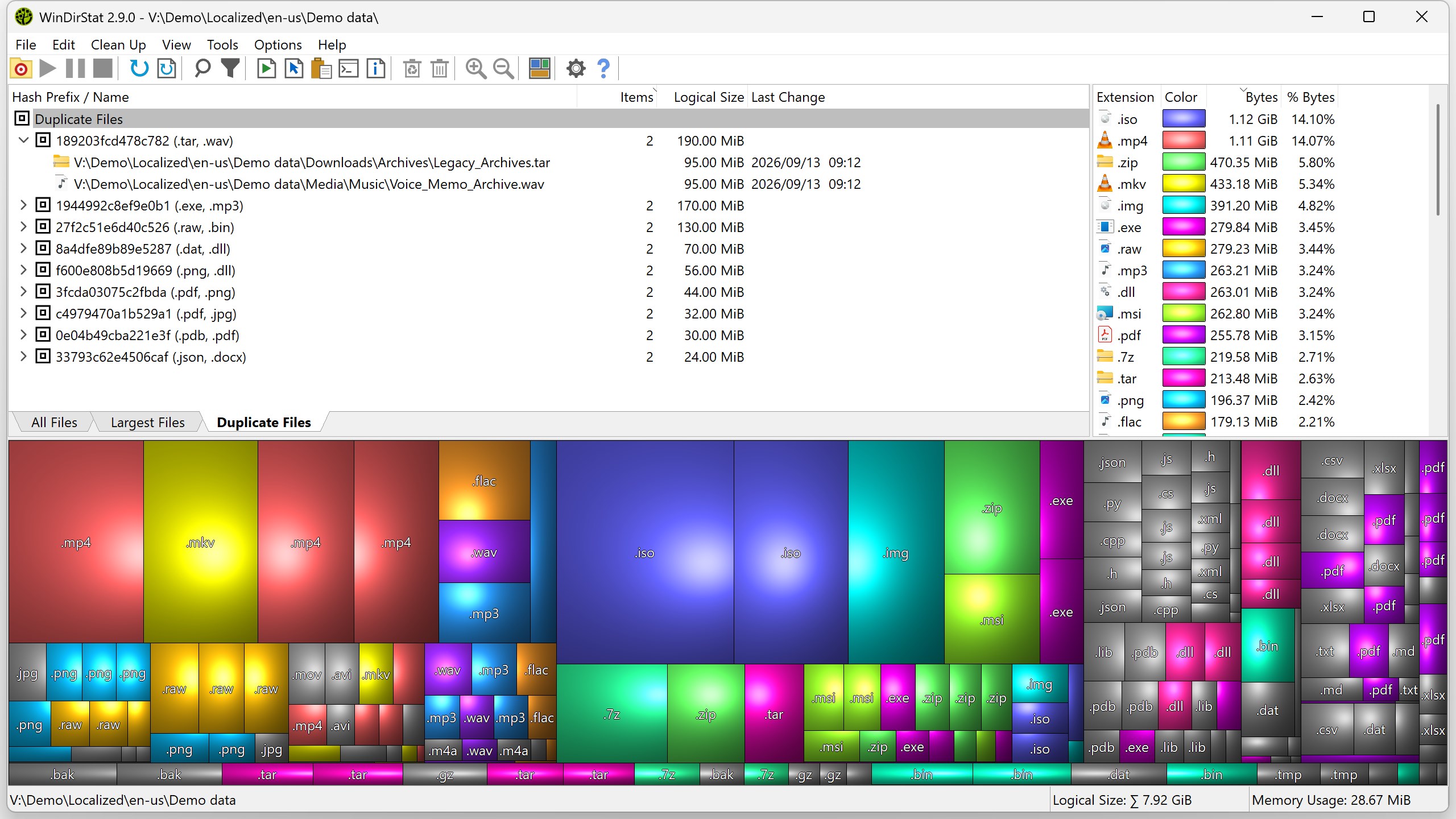
Task: Open the Tools menu
Action: 222,44
